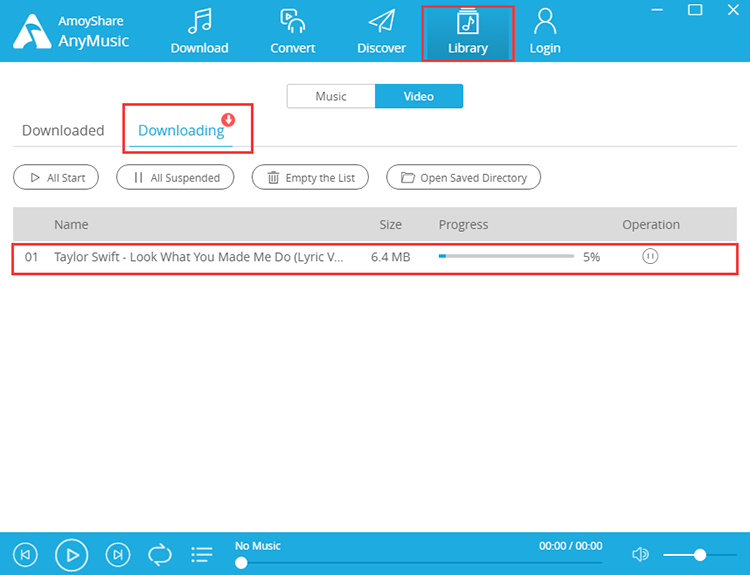Maximize the AnyMusic window

point(695,10)
